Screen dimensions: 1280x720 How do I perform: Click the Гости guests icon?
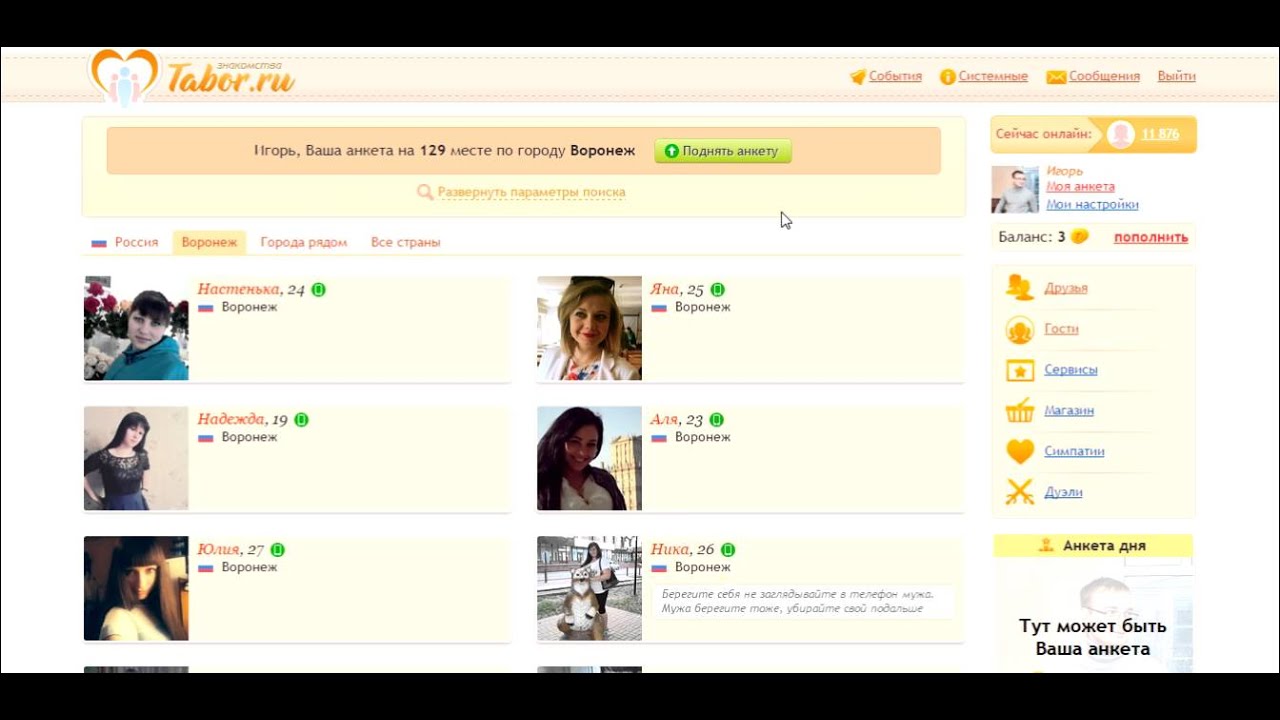tap(1019, 329)
